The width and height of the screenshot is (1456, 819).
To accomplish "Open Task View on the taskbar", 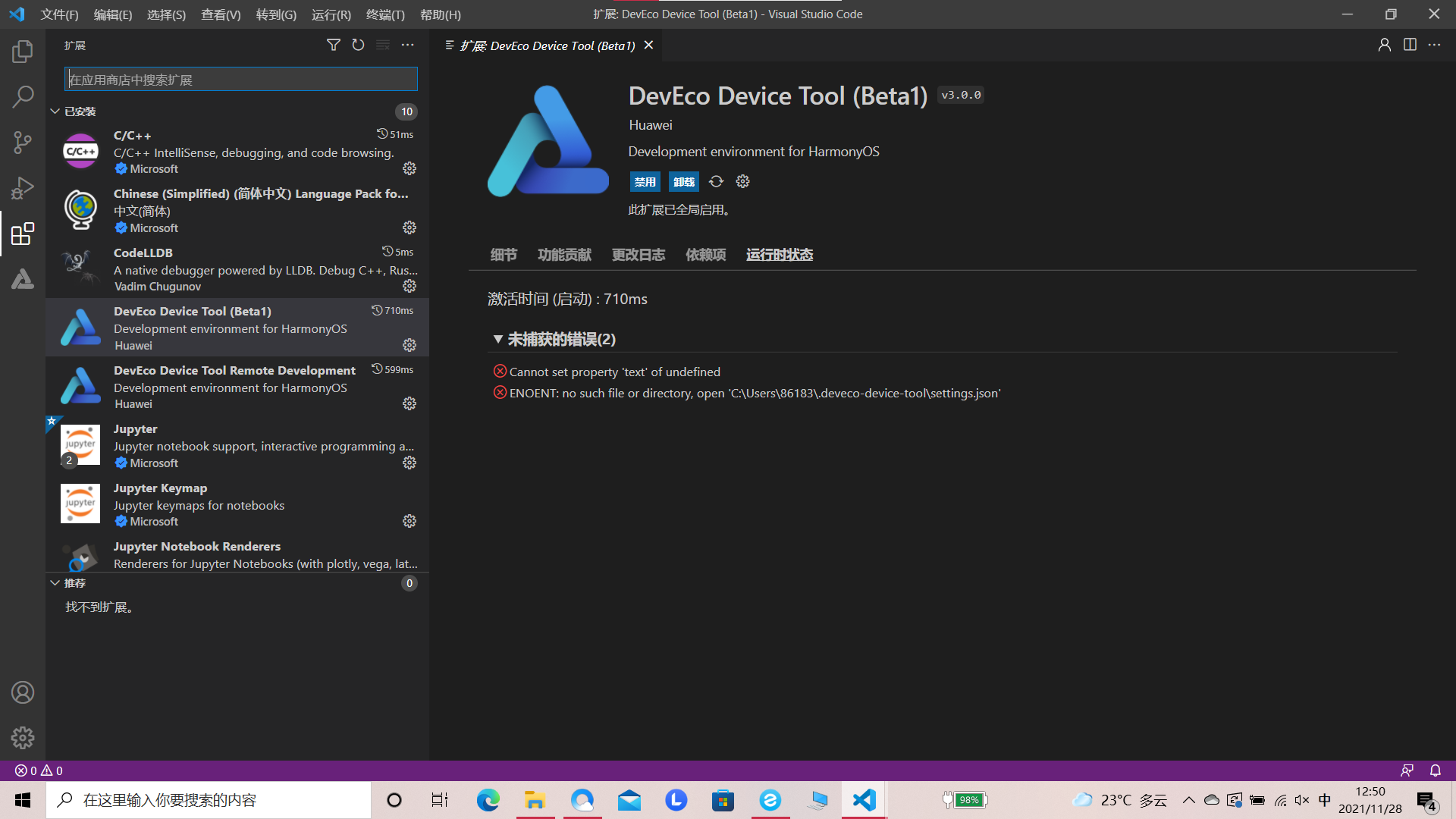I will coord(440,800).
